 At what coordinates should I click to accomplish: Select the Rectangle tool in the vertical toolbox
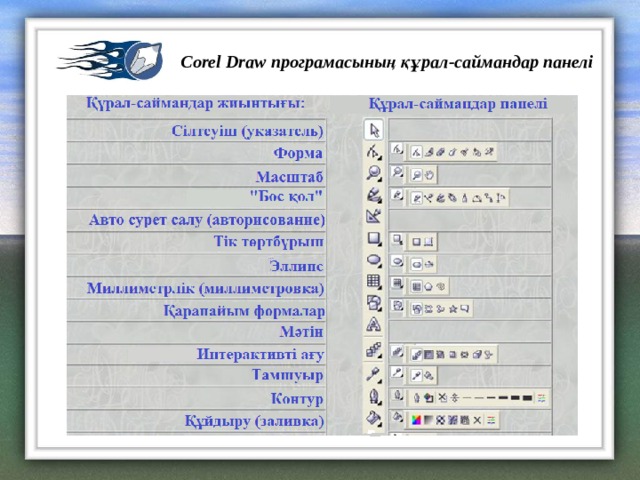[374, 239]
